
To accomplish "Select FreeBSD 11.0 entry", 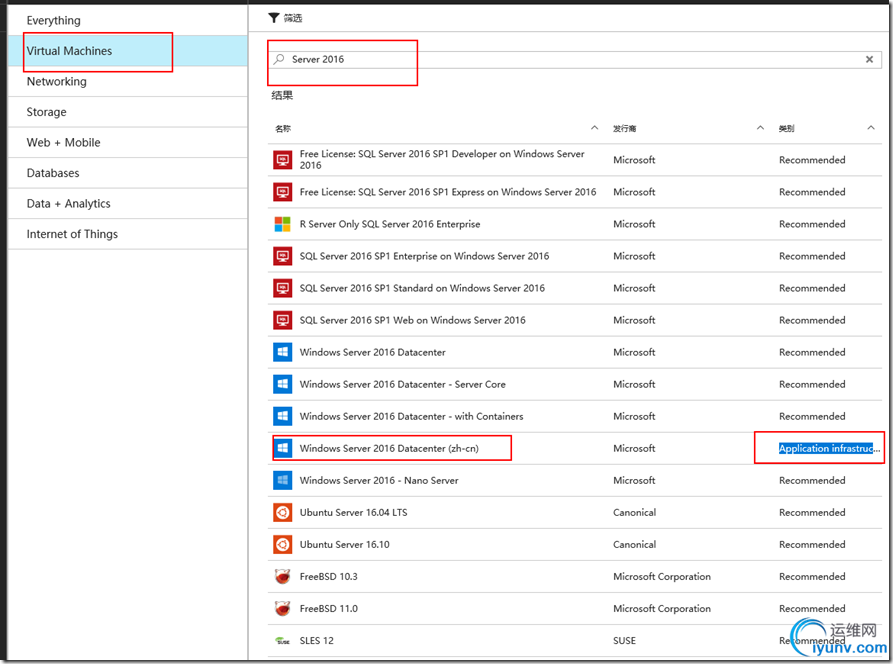I will point(329,608).
